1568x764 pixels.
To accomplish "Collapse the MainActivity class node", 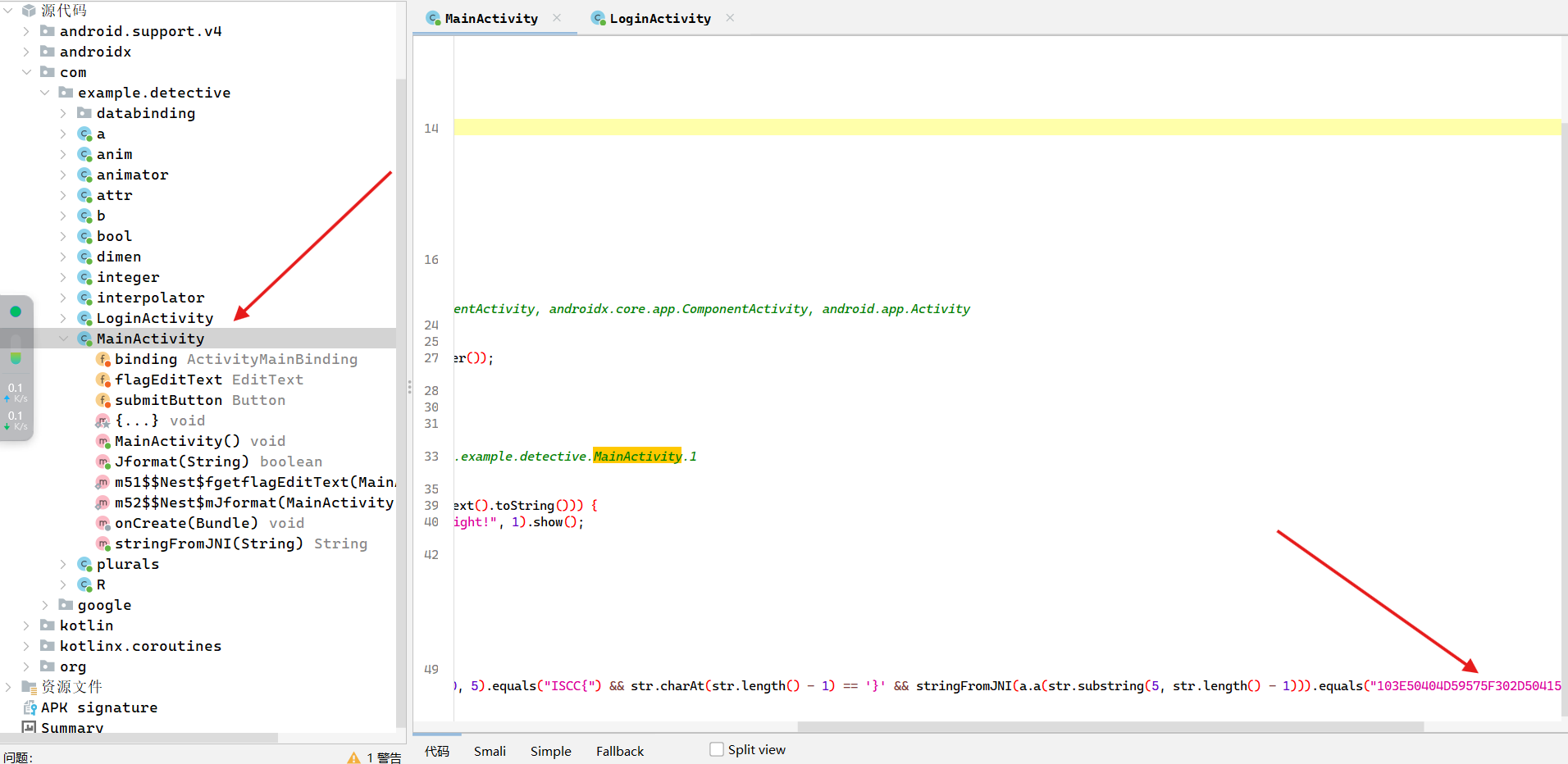I will 63,339.
